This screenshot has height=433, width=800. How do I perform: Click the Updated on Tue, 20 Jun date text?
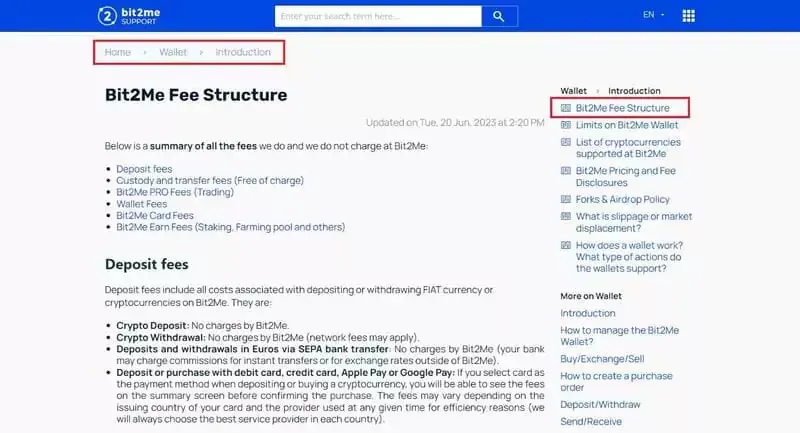click(x=455, y=122)
